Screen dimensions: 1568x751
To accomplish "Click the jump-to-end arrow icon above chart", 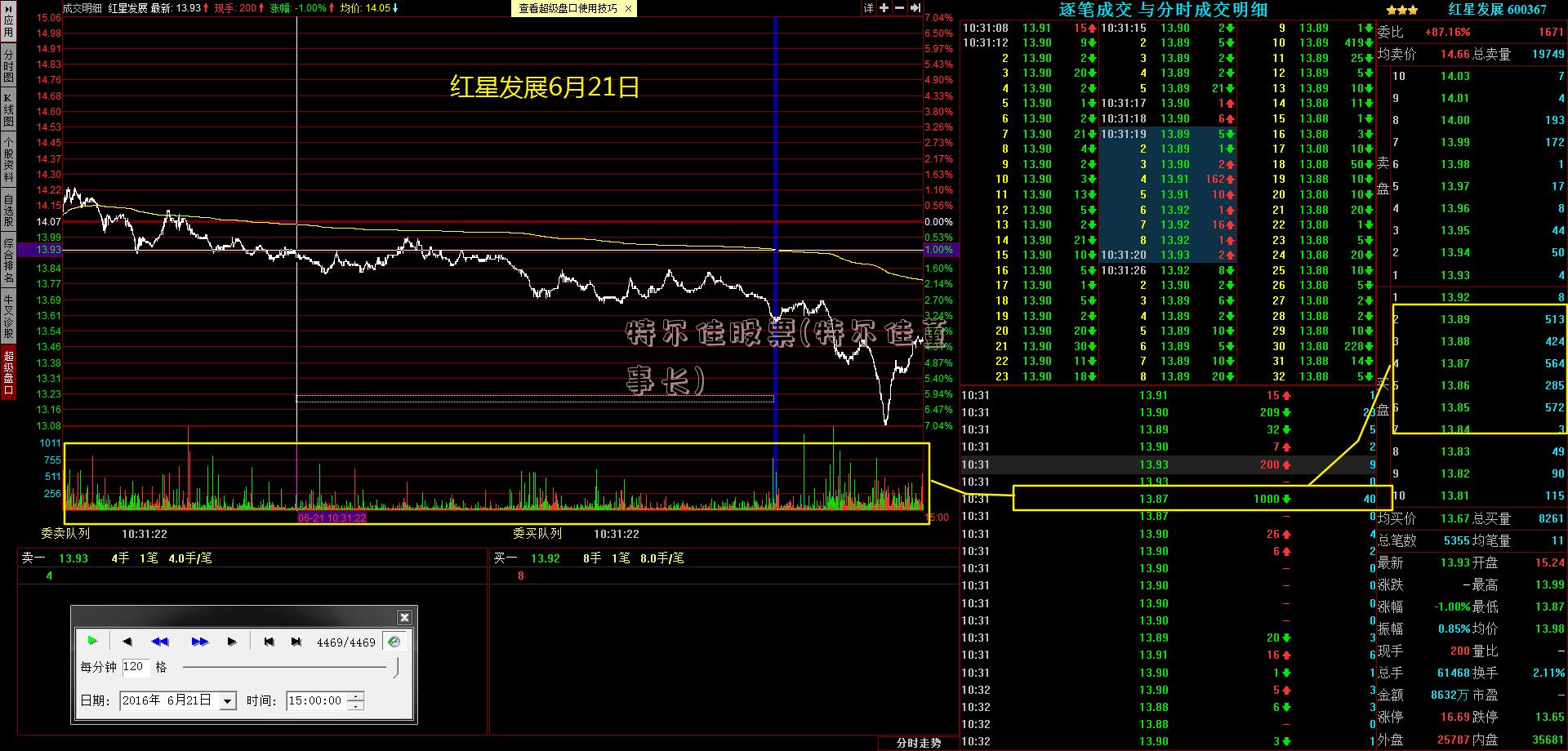I will [x=915, y=8].
